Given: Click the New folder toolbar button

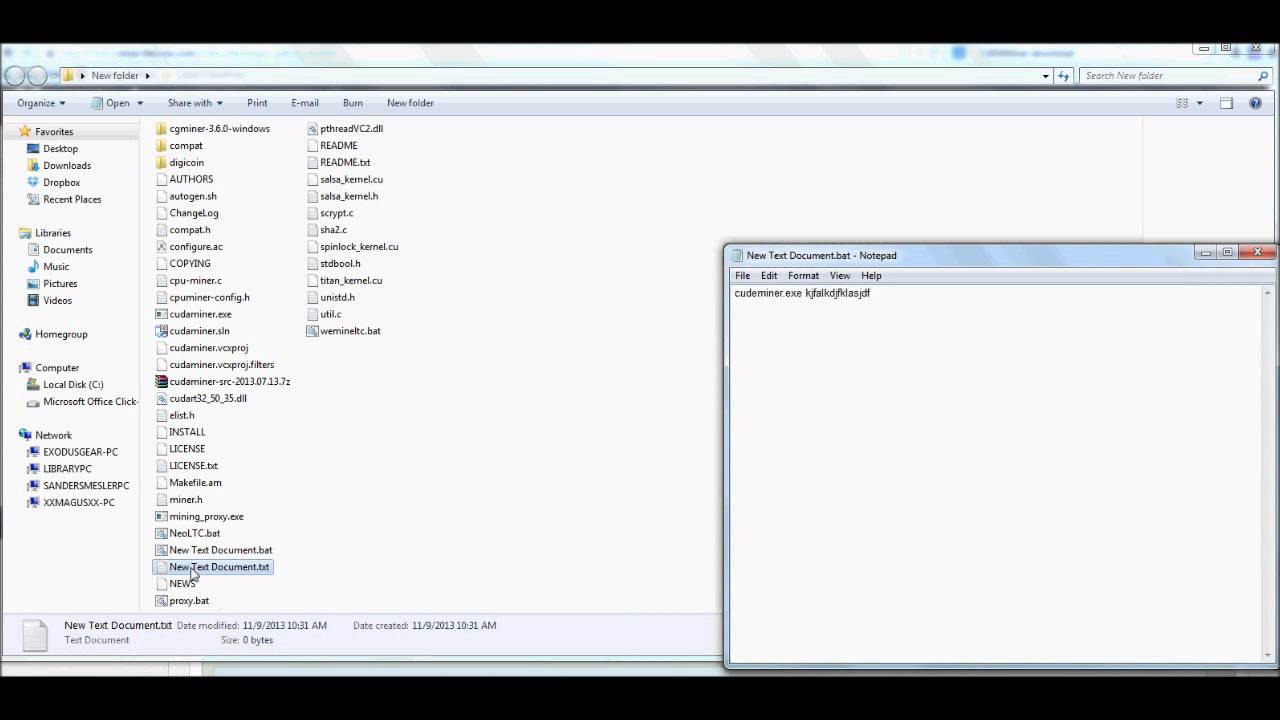Looking at the screenshot, I should (410, 103).
